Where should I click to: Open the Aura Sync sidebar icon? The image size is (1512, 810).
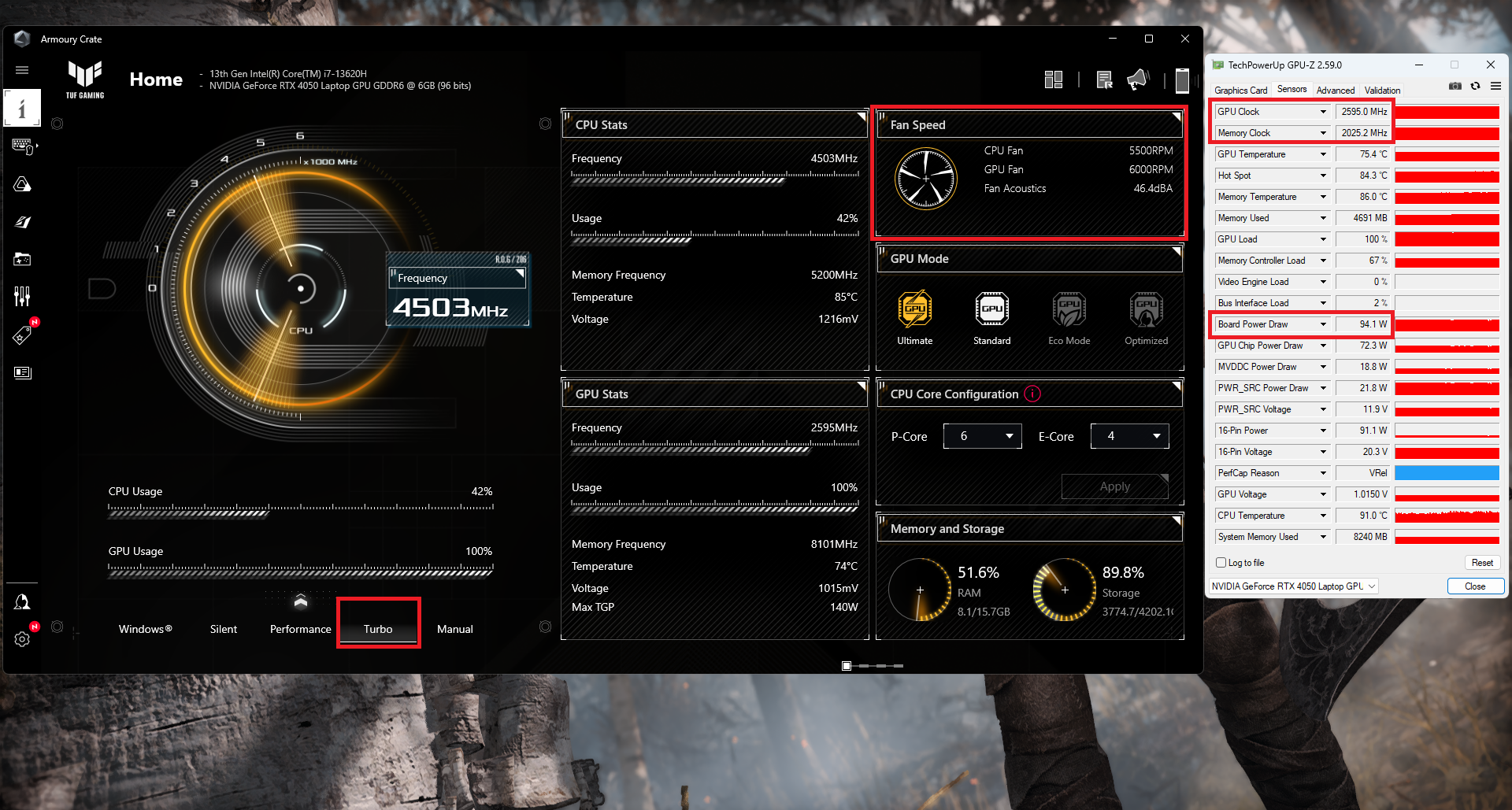(x=22, y=184)
